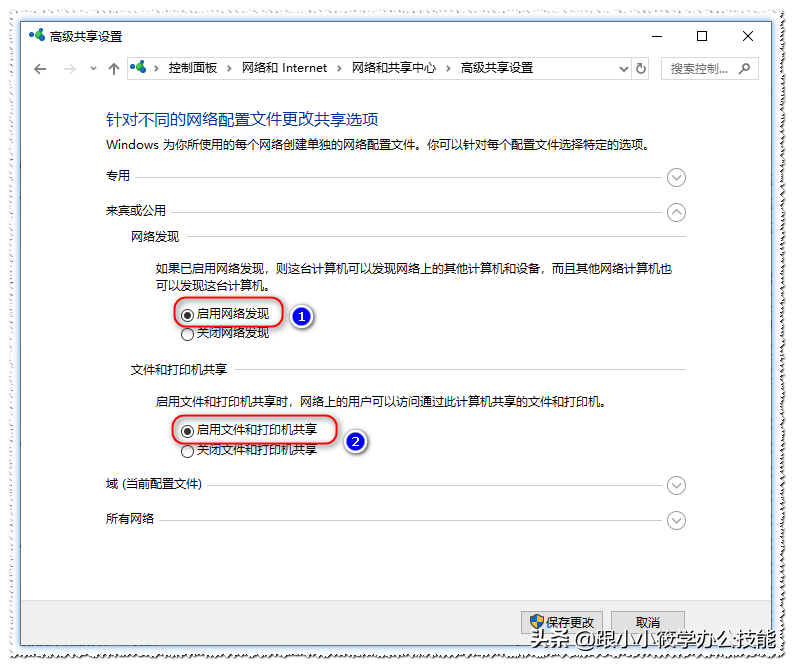Click the 所有网络 section label

point(130,519)
